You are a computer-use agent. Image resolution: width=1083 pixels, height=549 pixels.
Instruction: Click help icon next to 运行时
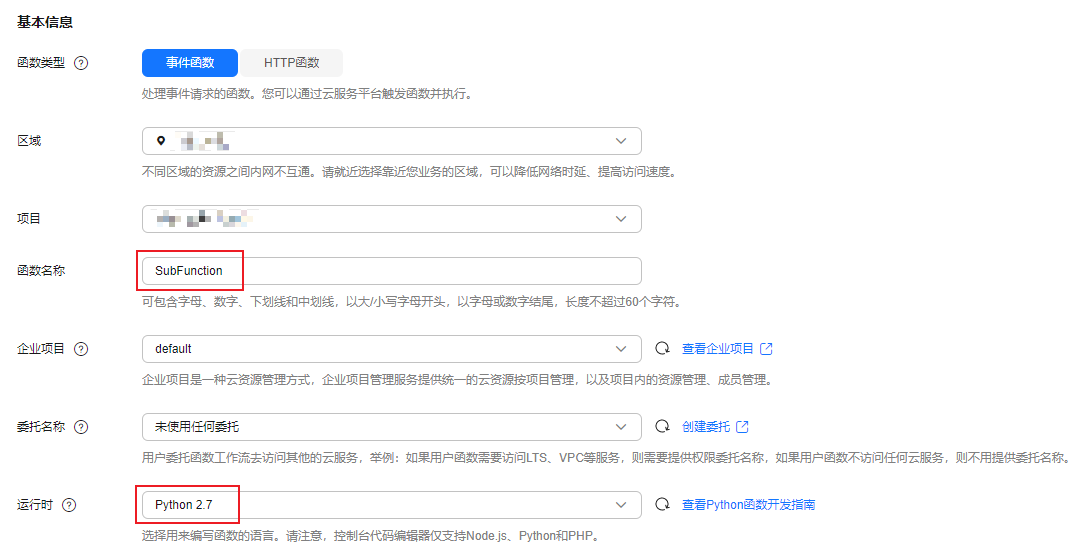tap(69, 505)
